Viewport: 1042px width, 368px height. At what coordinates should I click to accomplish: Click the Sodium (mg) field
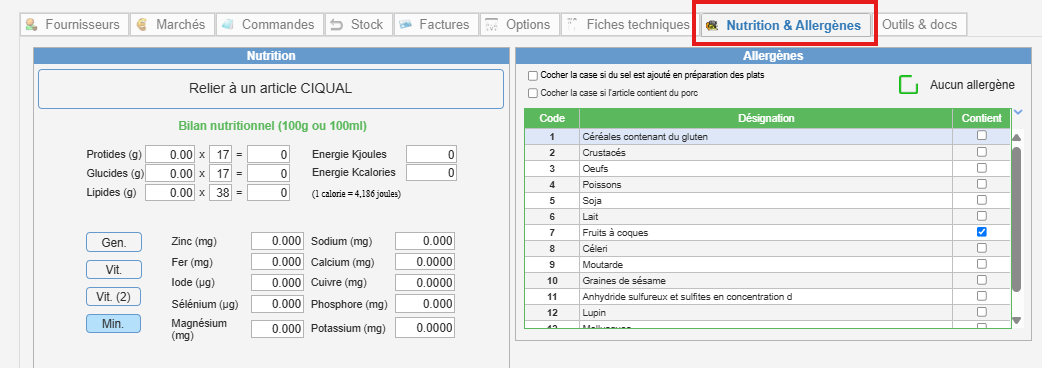[x=425, y=241]
